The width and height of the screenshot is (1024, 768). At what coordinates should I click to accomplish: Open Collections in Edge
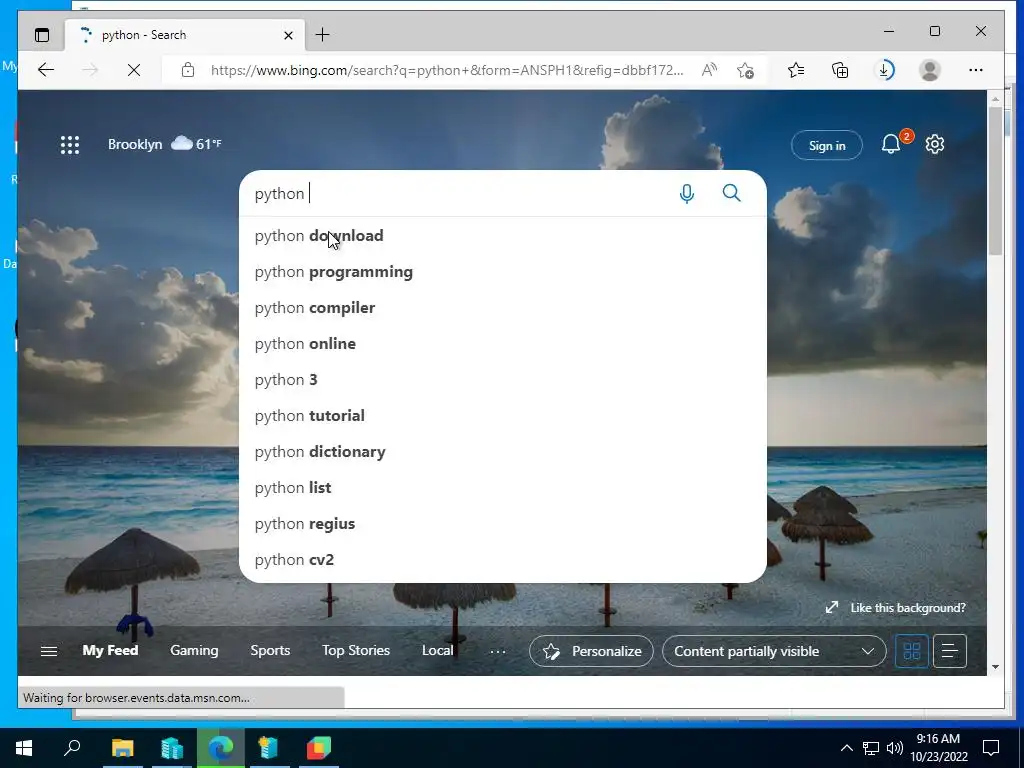pos(840,70)
